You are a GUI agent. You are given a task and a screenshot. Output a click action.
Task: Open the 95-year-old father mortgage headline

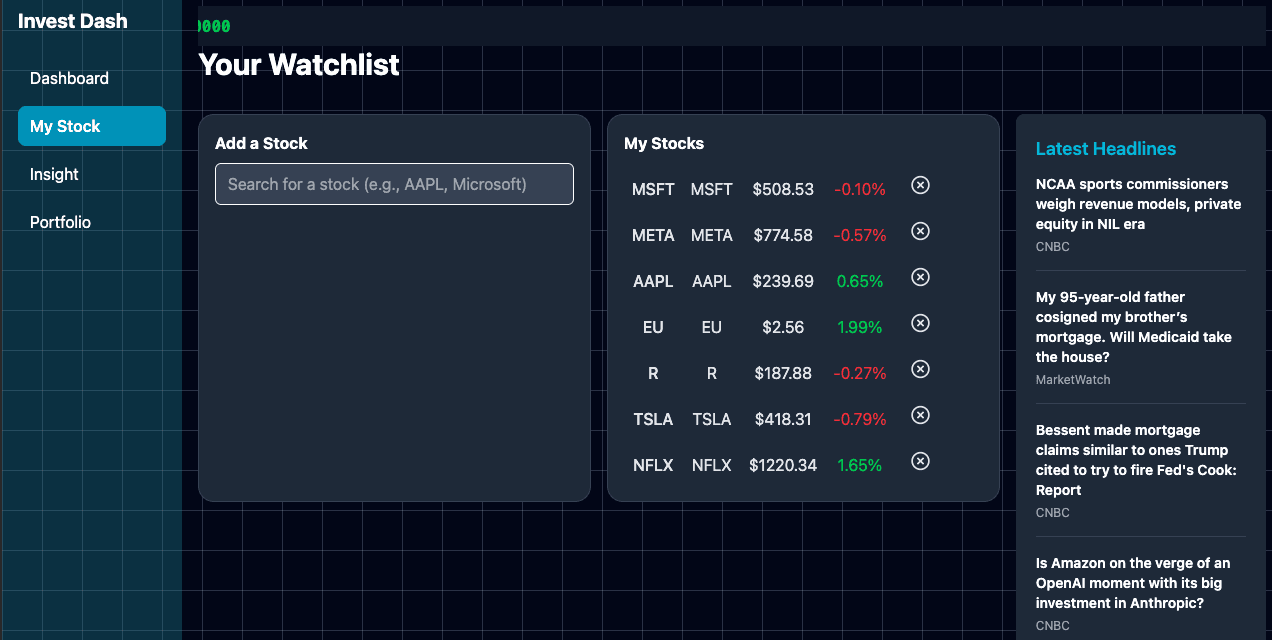pyautogui.click(x=1134, y=327)
